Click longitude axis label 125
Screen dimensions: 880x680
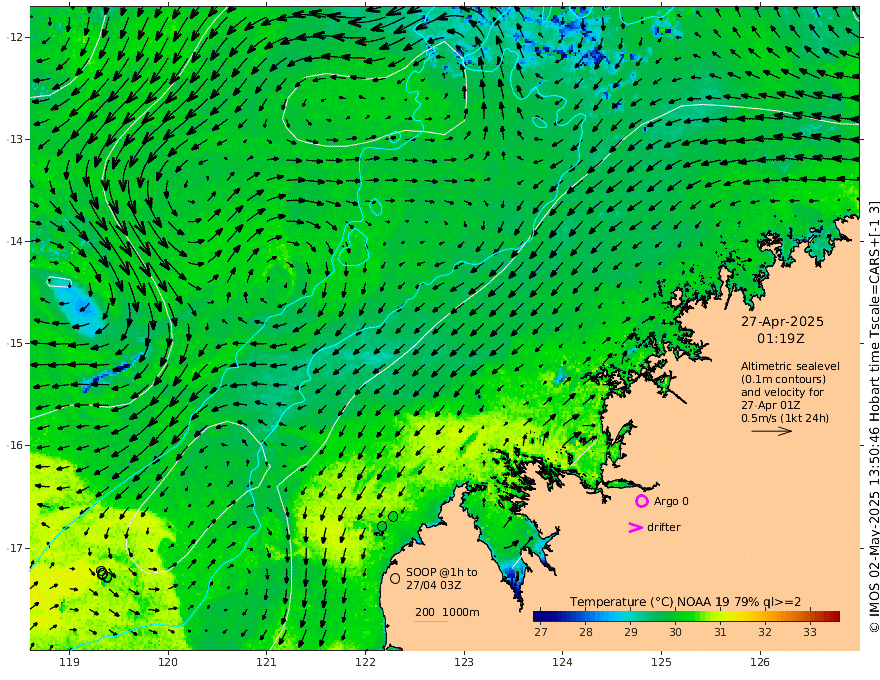tap(662, 662)
